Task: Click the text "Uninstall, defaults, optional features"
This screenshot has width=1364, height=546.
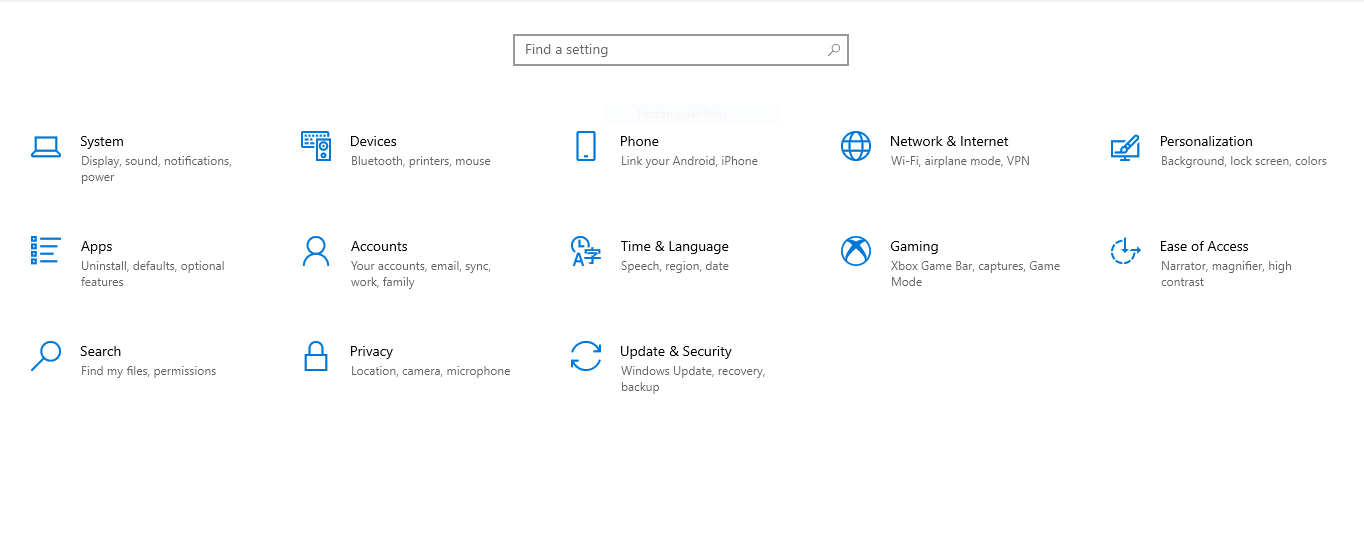Action: tap(153, 274)
